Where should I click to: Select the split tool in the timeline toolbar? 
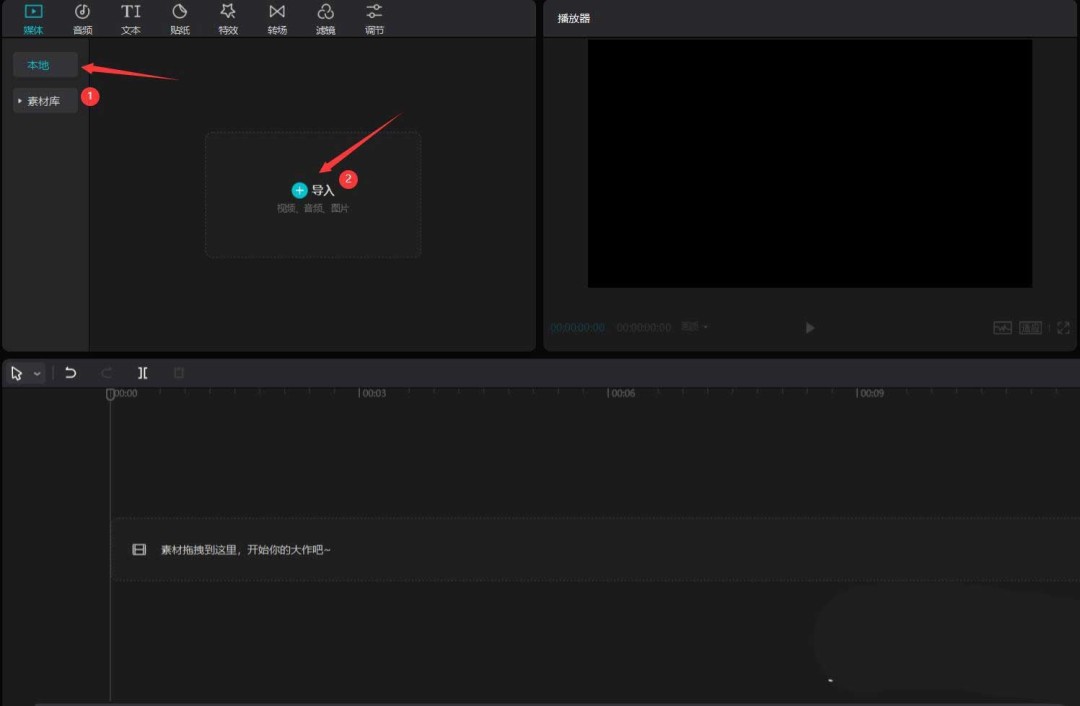(142, 372)
